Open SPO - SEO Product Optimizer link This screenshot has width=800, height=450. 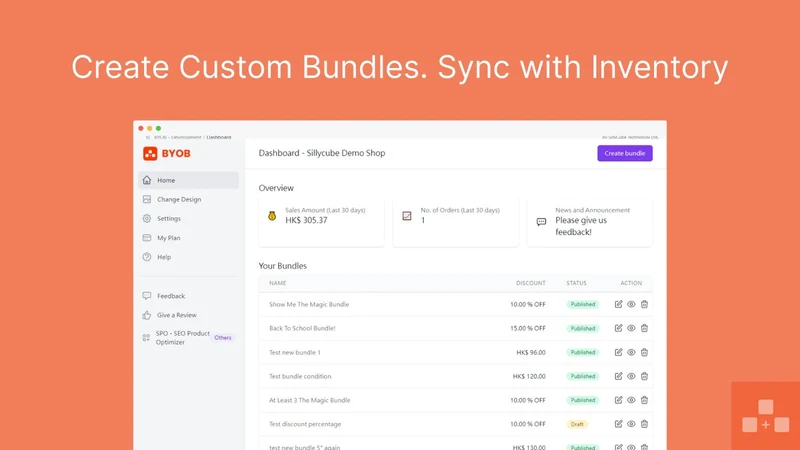183,338
